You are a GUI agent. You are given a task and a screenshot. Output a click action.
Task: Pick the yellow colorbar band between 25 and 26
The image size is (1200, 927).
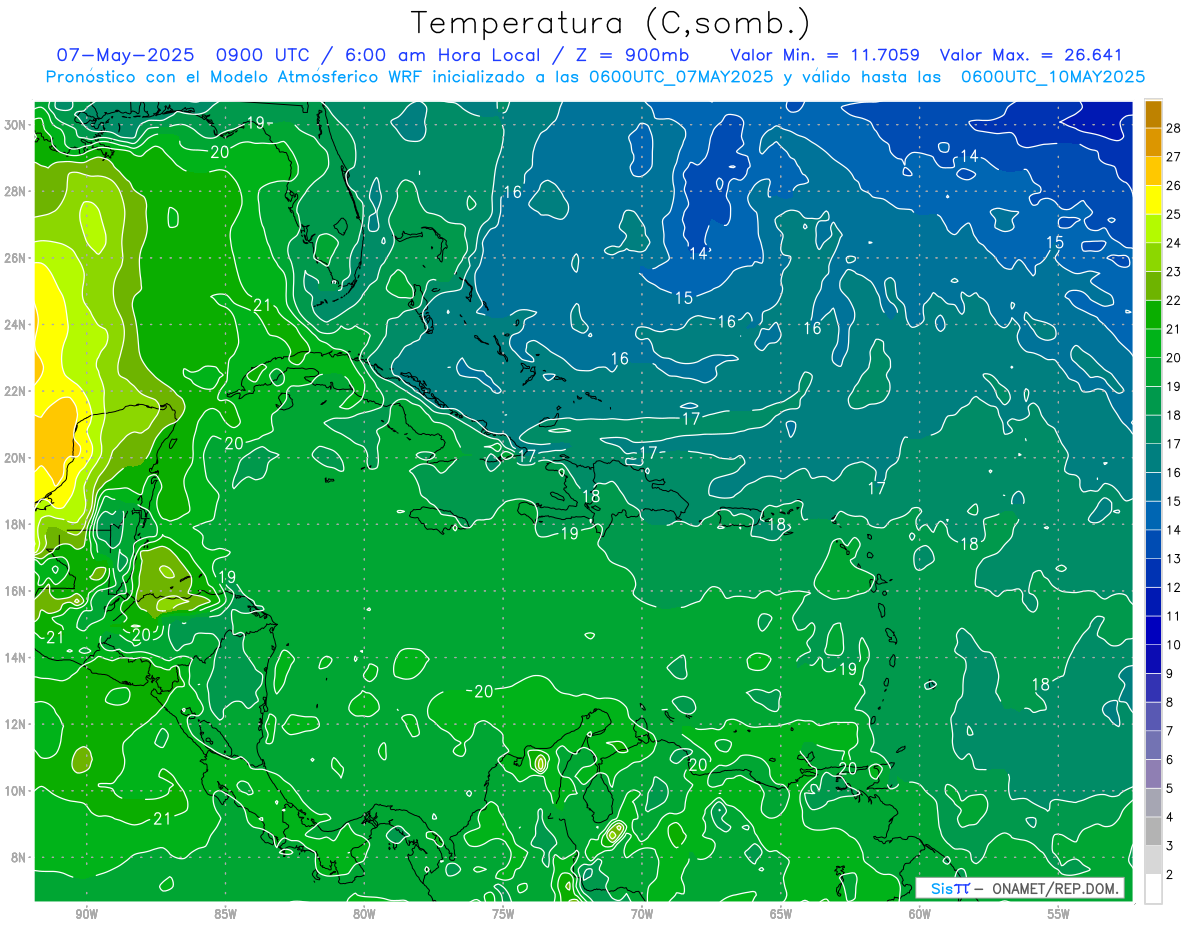(x=1153, y=200)
